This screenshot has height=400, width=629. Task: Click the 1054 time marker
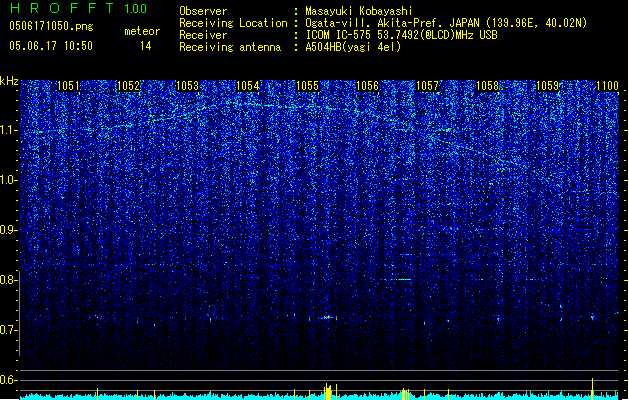pos(248,86)
